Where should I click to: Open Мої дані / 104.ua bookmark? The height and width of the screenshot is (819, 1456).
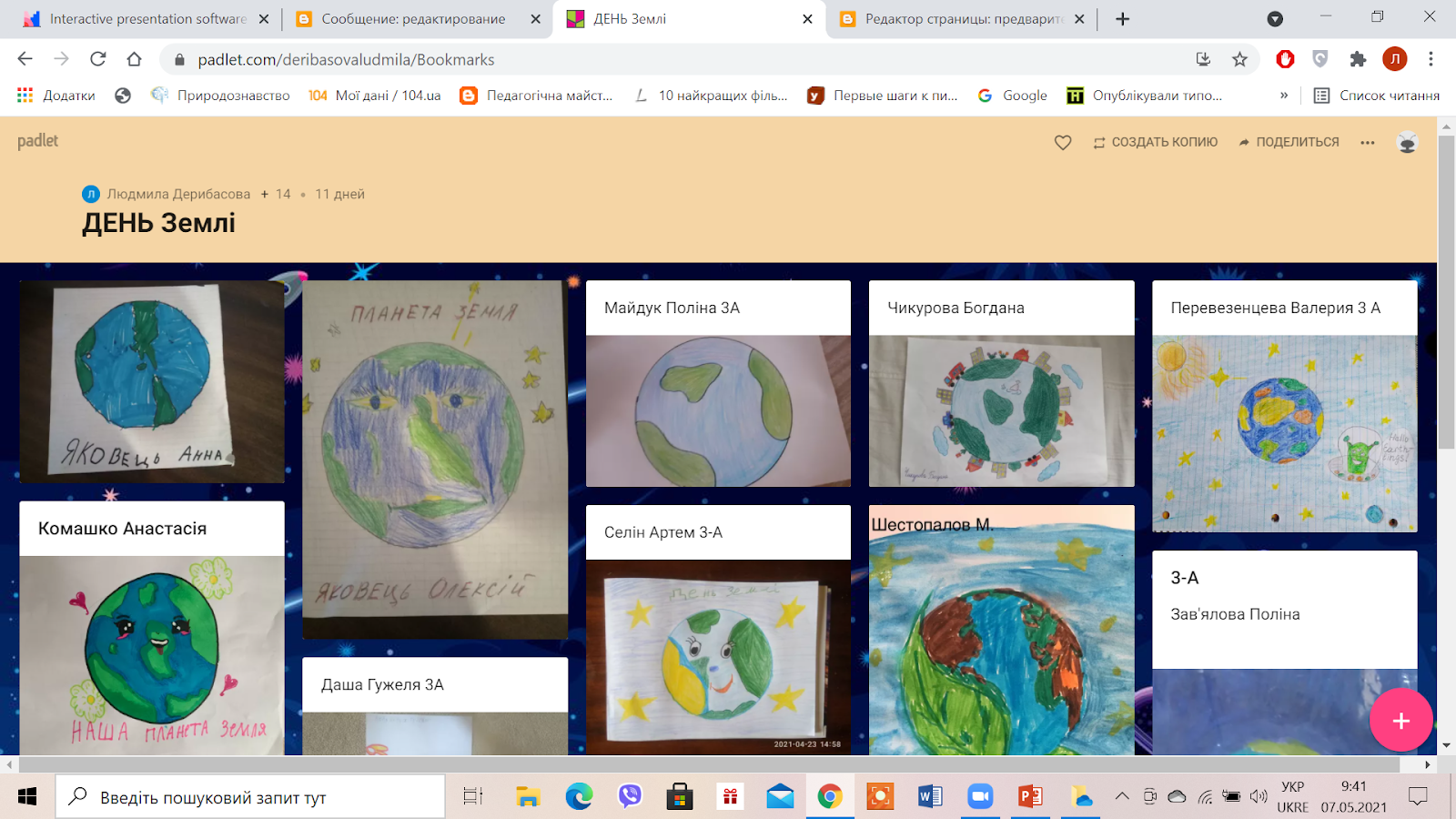(x=374, y=96)
